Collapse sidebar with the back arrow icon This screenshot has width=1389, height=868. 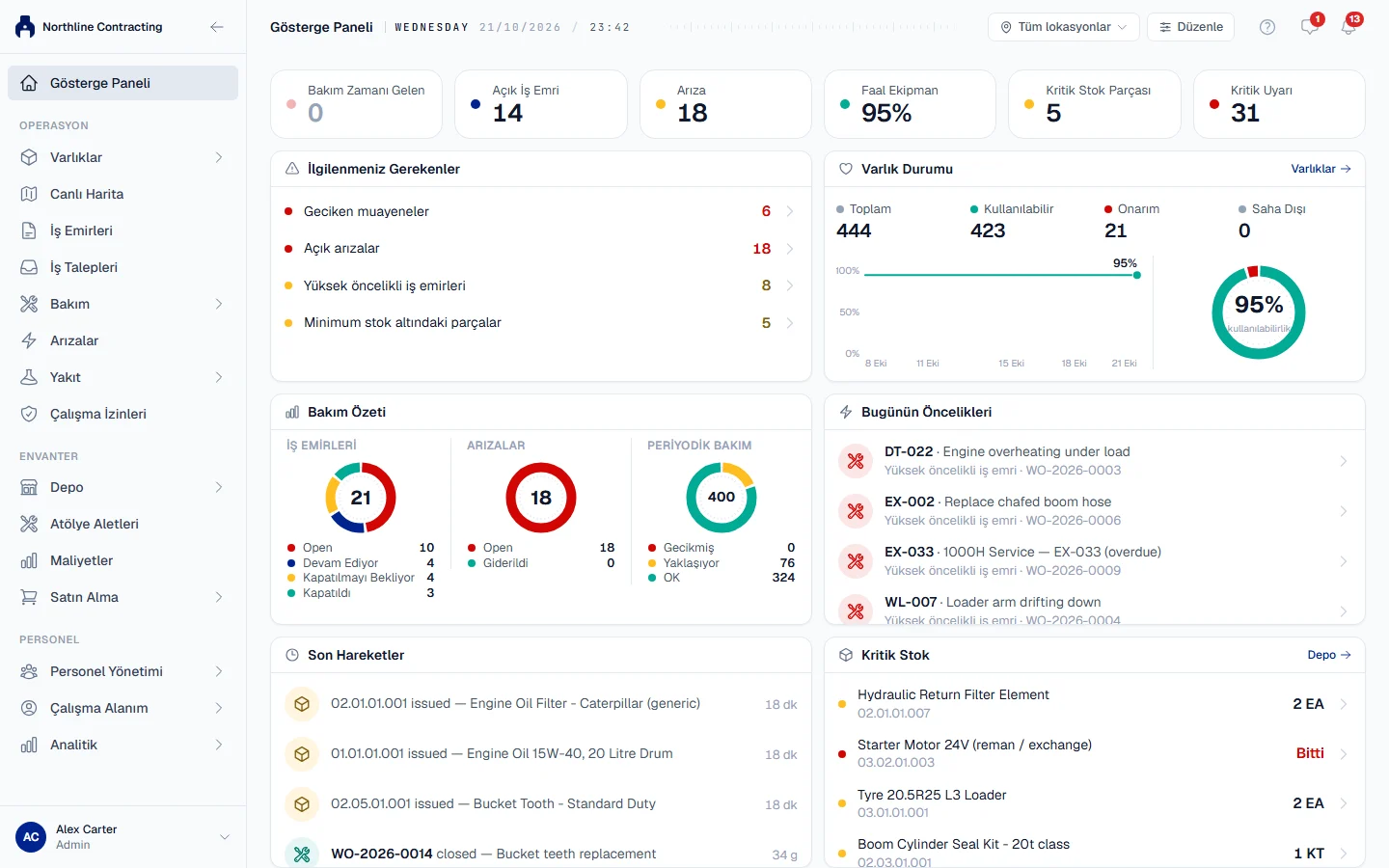pyautogui.click(x=217, y=27)
